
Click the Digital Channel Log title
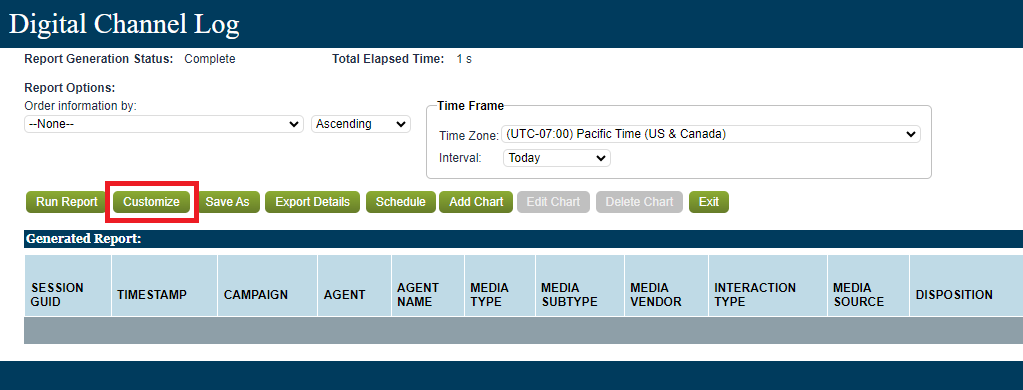pyautogui.click(x=124, y=24)
